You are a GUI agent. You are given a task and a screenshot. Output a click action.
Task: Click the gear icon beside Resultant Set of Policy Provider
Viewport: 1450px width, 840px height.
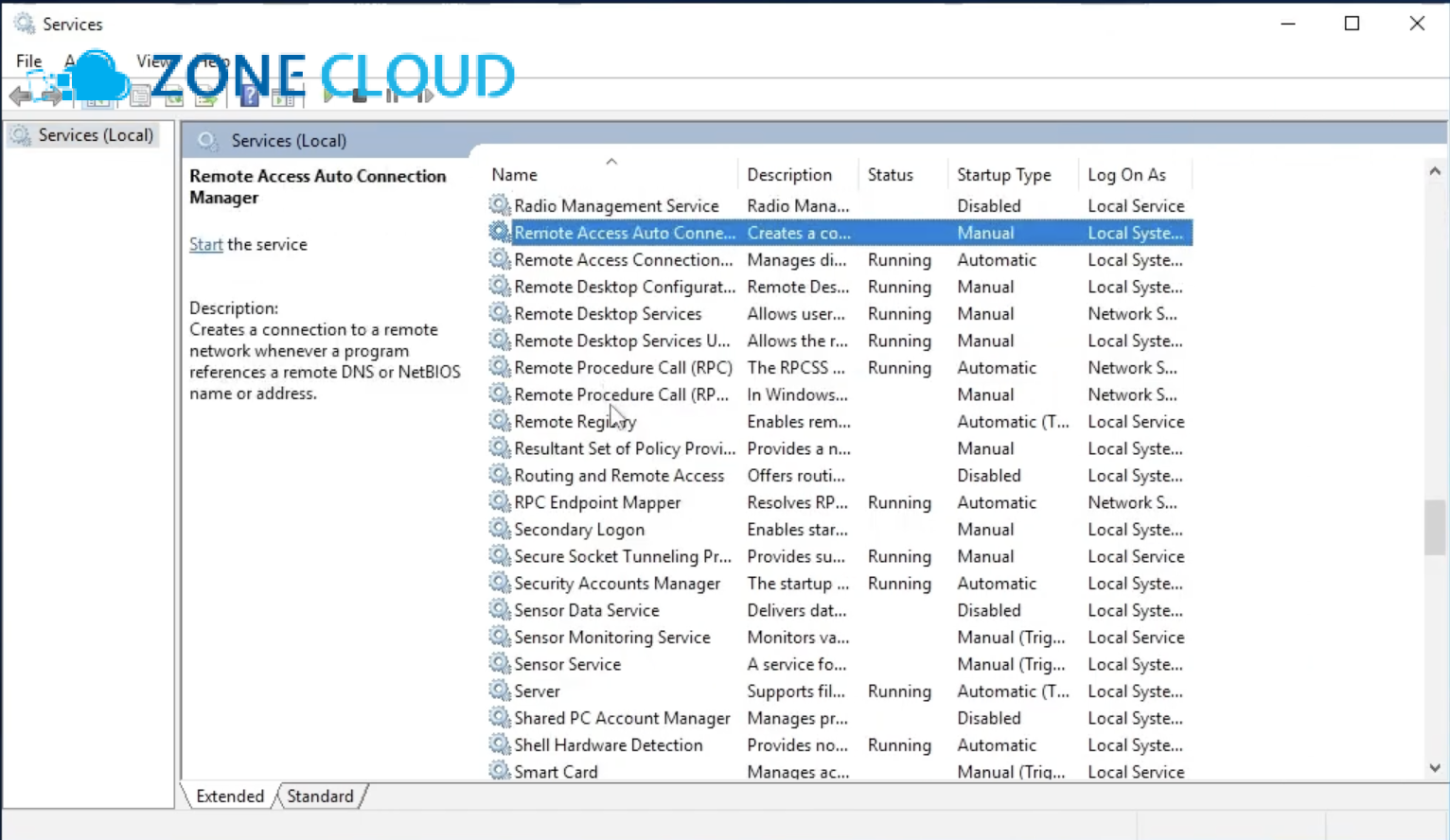click(499, 447)
